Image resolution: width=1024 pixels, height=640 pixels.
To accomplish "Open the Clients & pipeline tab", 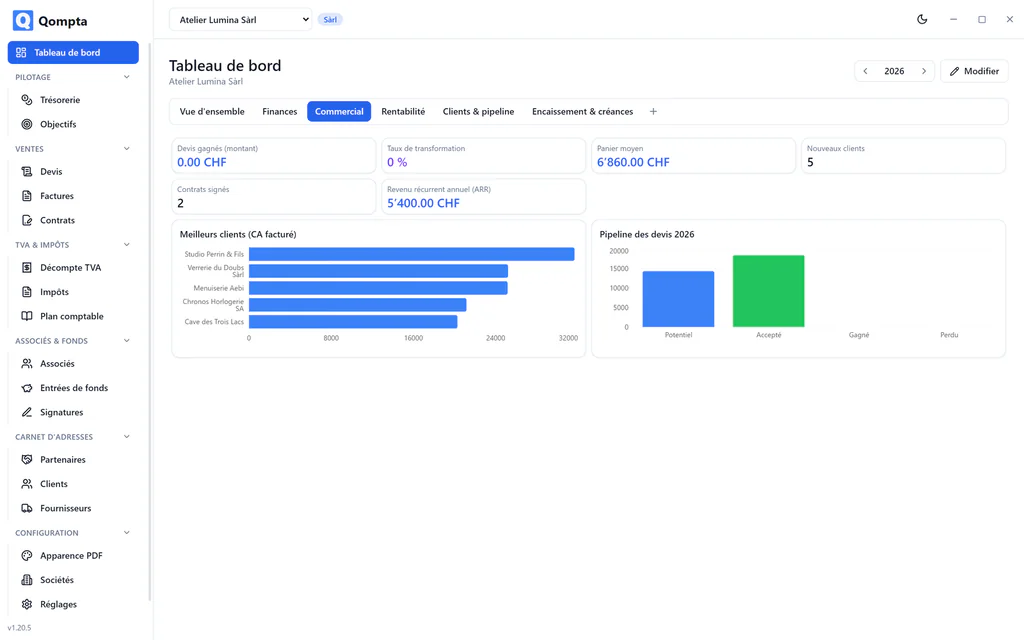I will [x=478, y=112].
